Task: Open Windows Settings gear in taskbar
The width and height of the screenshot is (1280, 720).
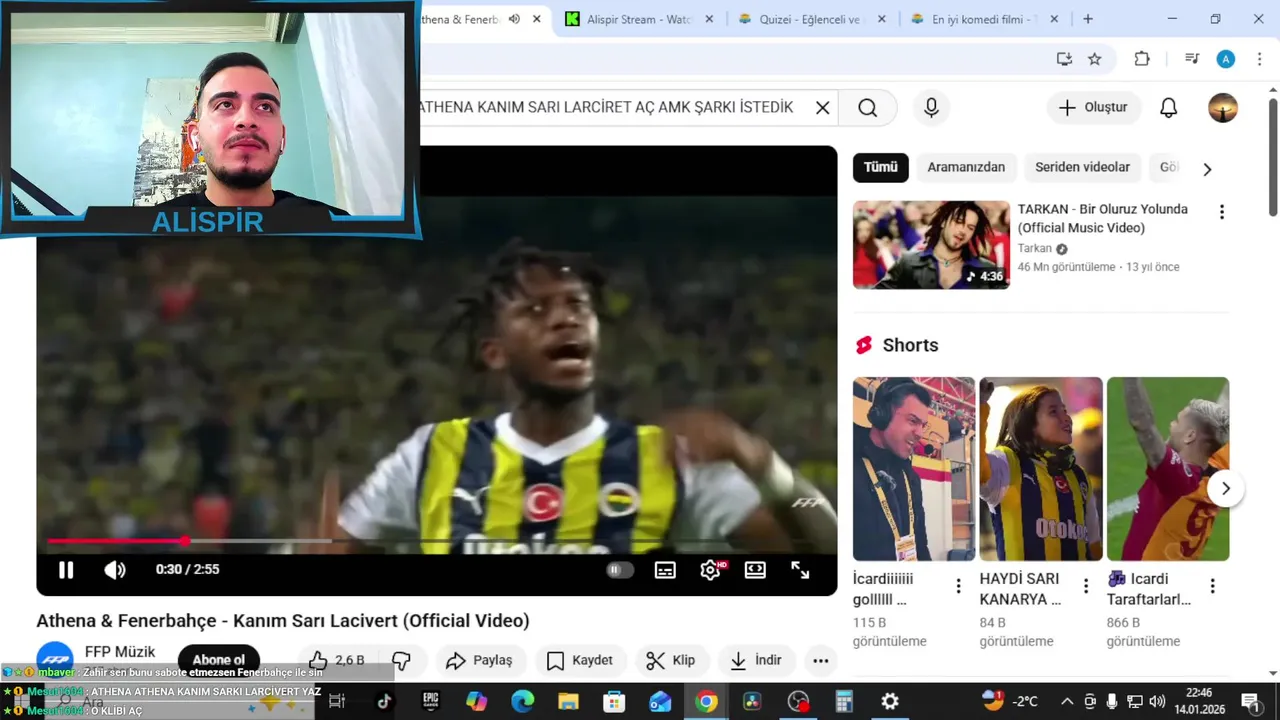Action: (x=890, y=702)
